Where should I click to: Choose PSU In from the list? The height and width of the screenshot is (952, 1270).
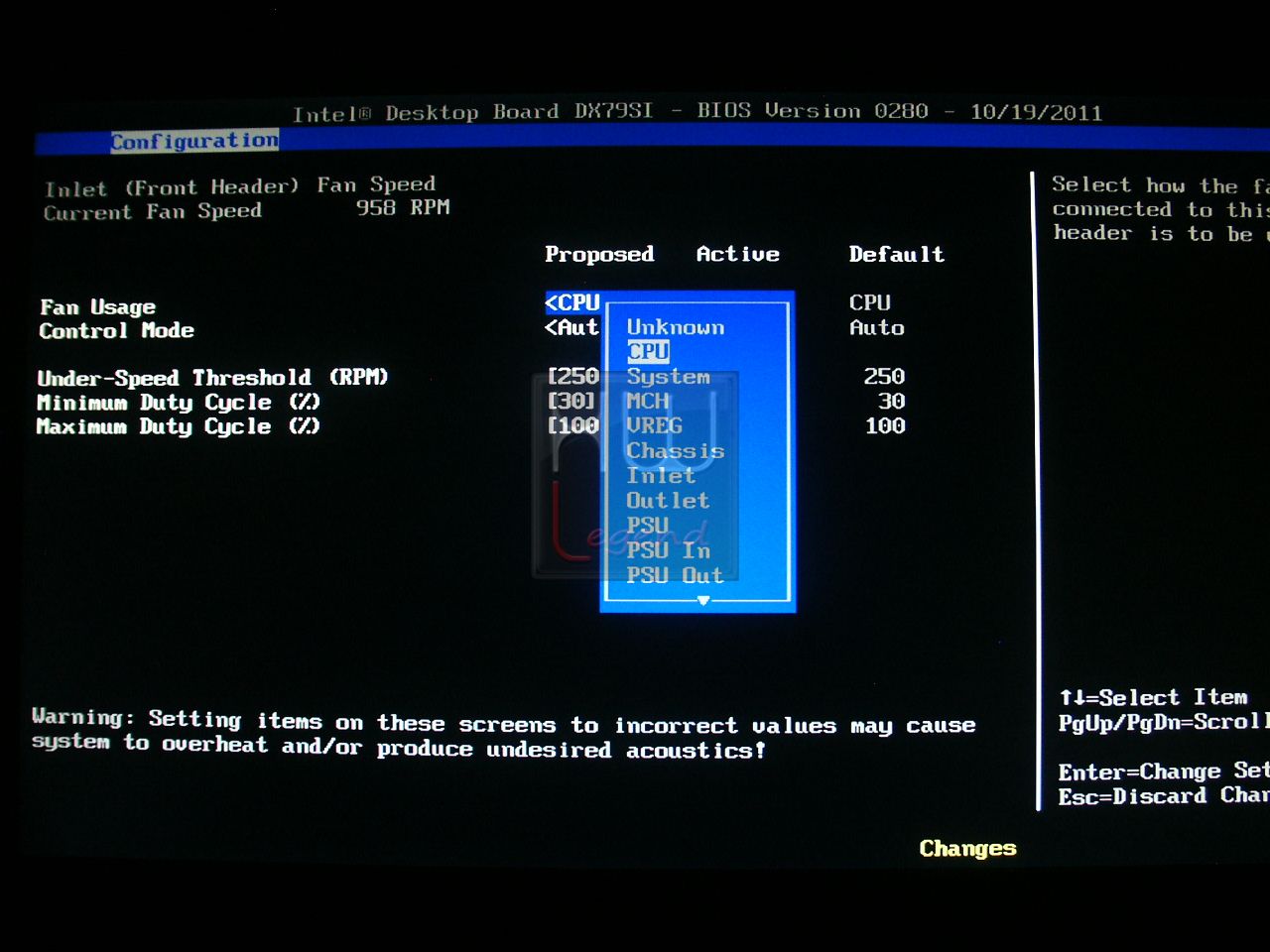pyautogui.click(x=668, y=549)
